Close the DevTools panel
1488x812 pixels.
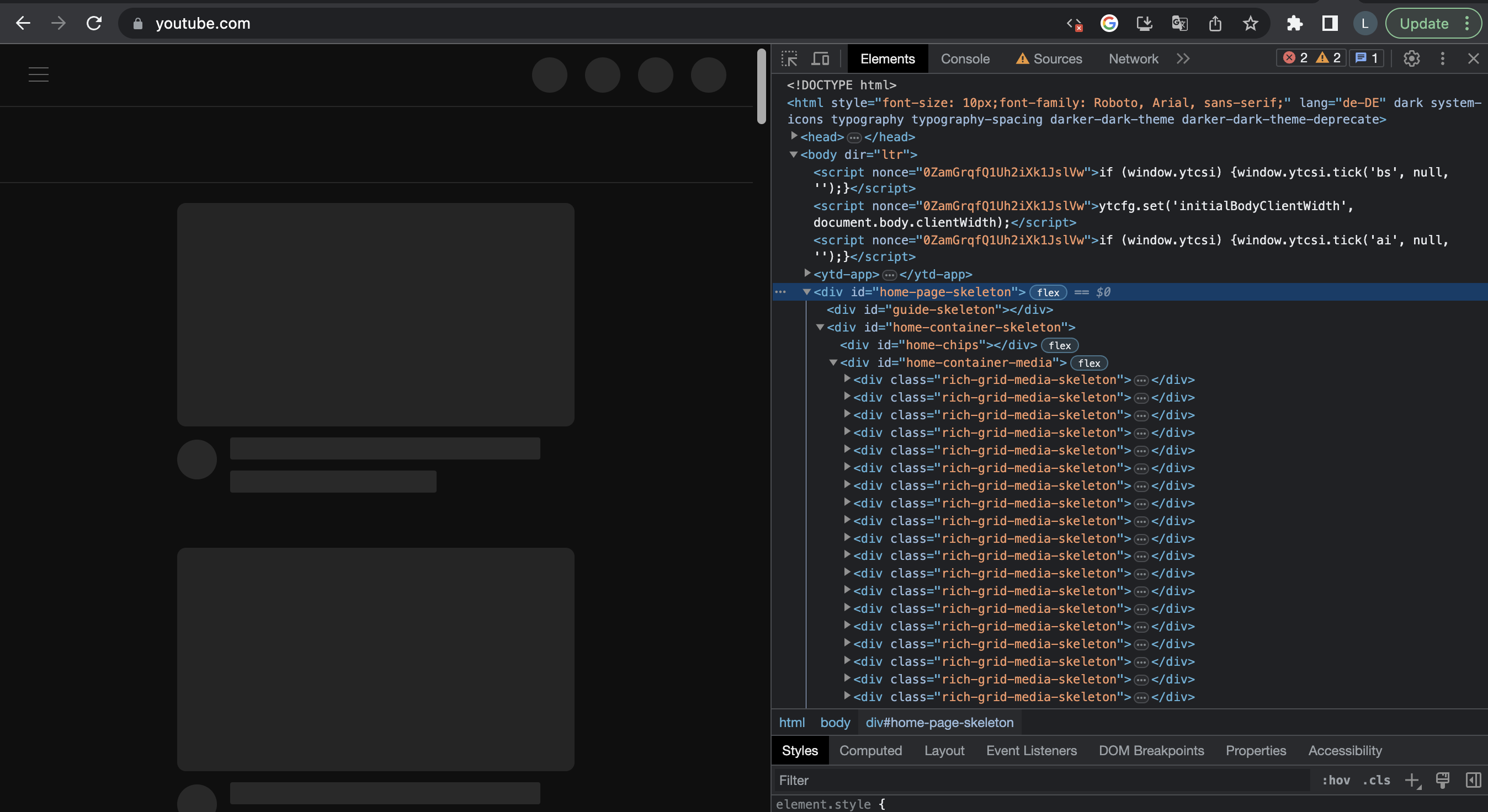[1474, 58]
